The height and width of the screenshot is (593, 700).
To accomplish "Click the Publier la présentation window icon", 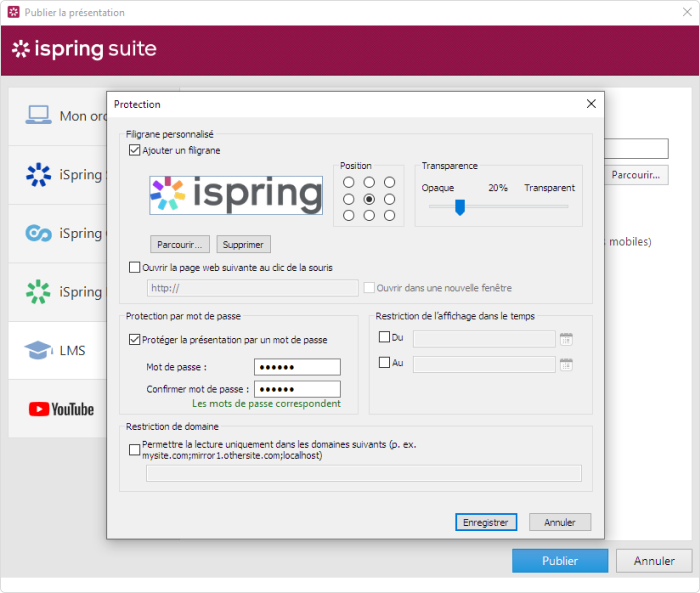I will point(14,12).
